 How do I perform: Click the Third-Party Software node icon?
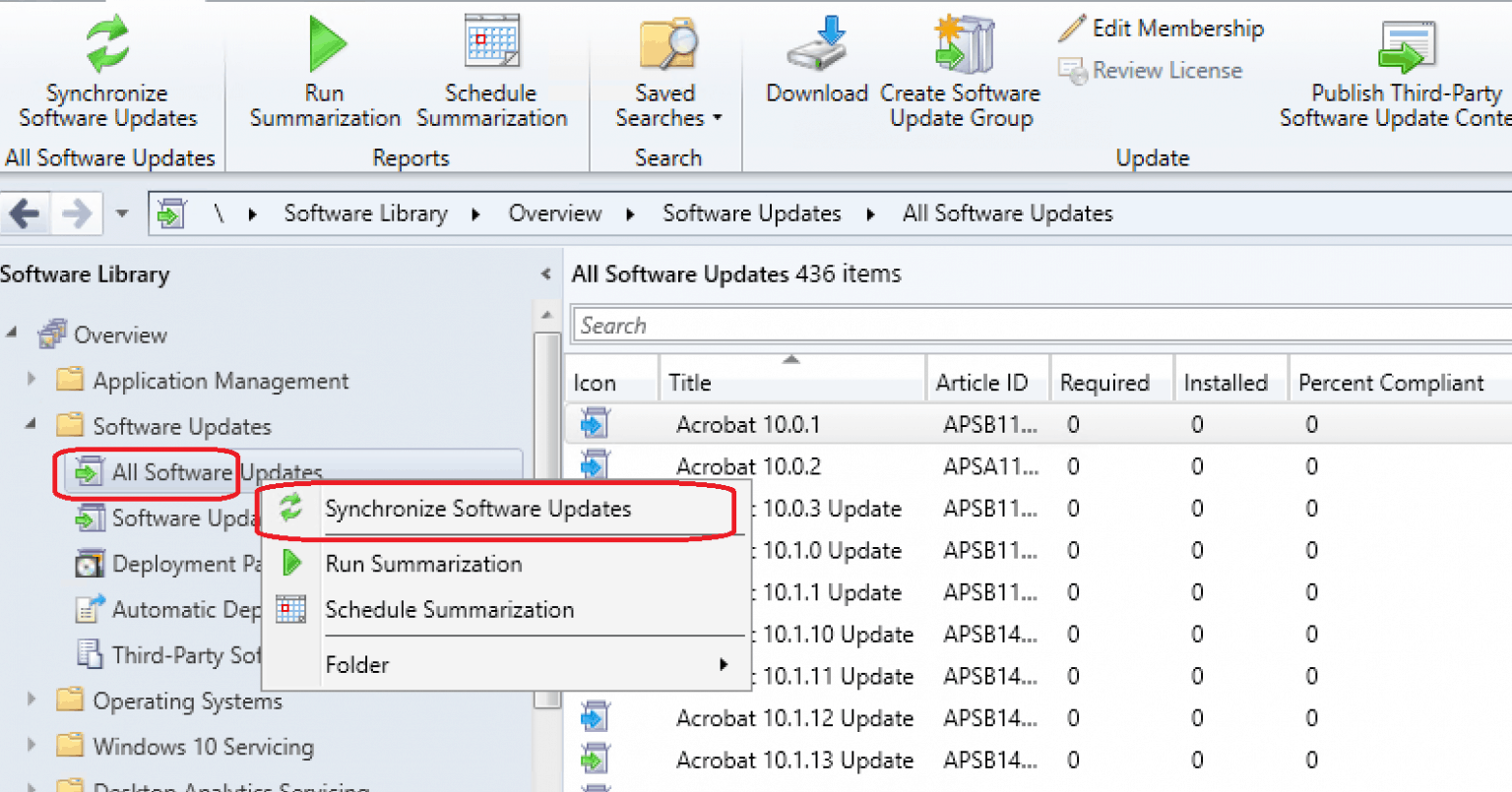click(x=90, y=654)
